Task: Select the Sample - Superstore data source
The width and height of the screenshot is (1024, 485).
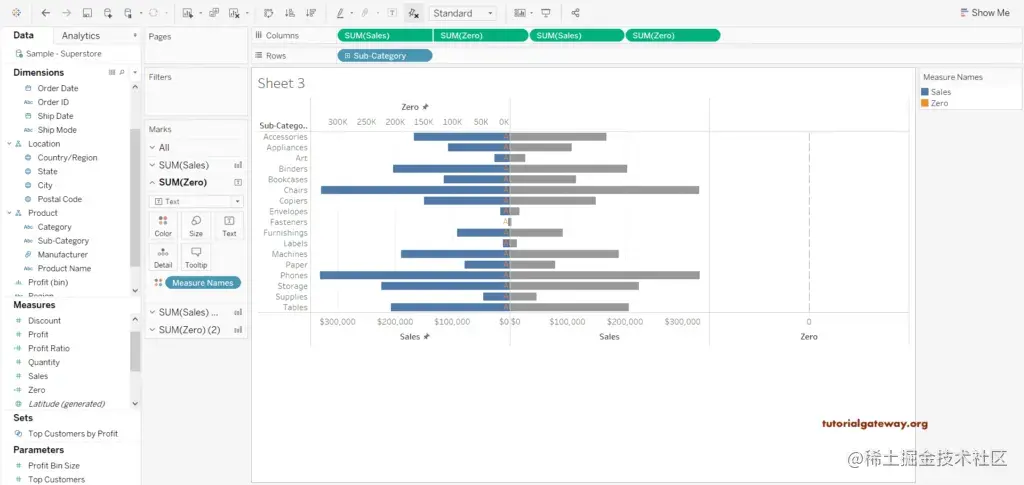Action: (x=63, y=54)
